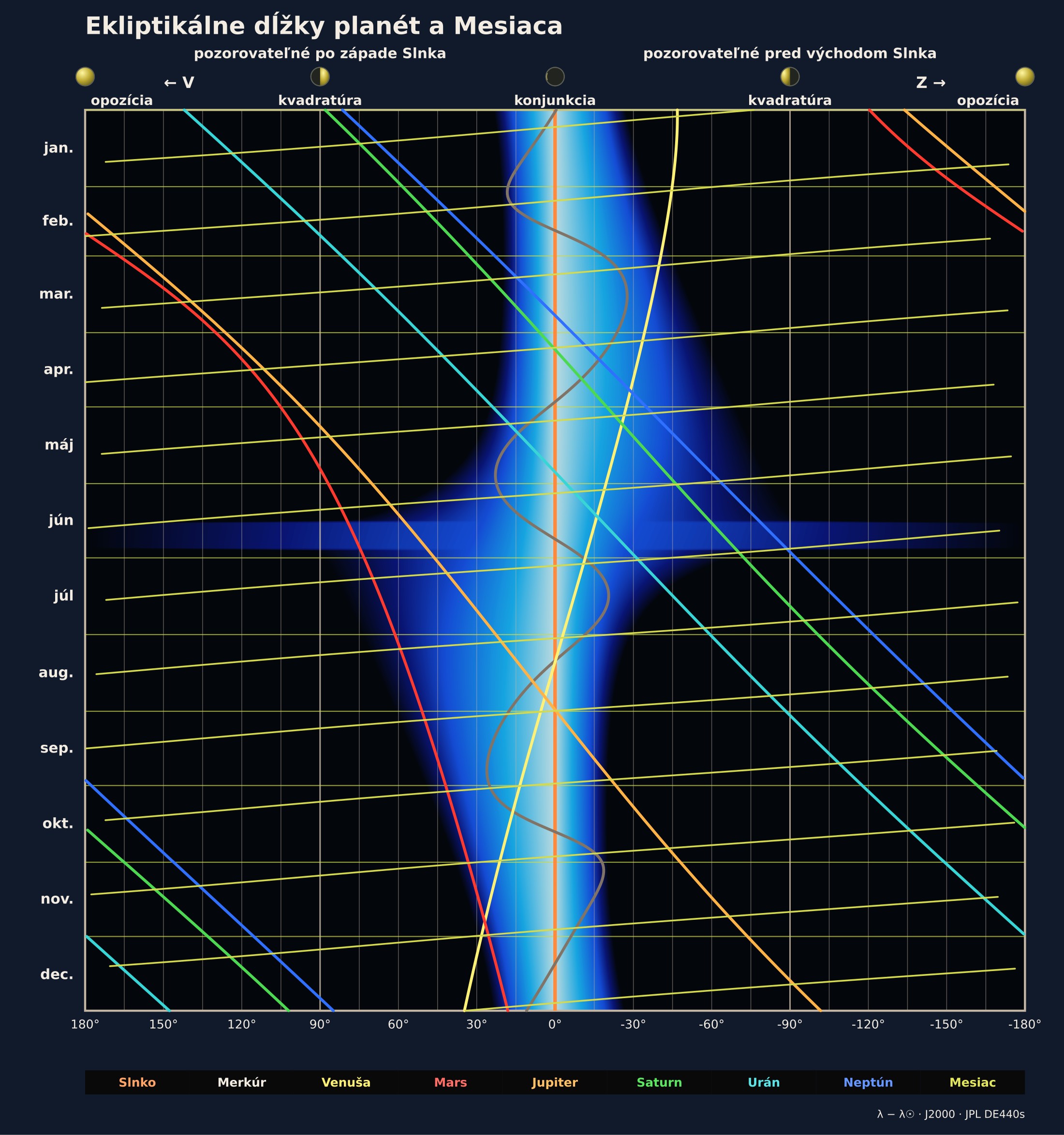This screenshot has width=1064, height=1135.
Task: Click the 'pozorovateľné pred východom Slnka' label
Action: [x=790, y=54]
